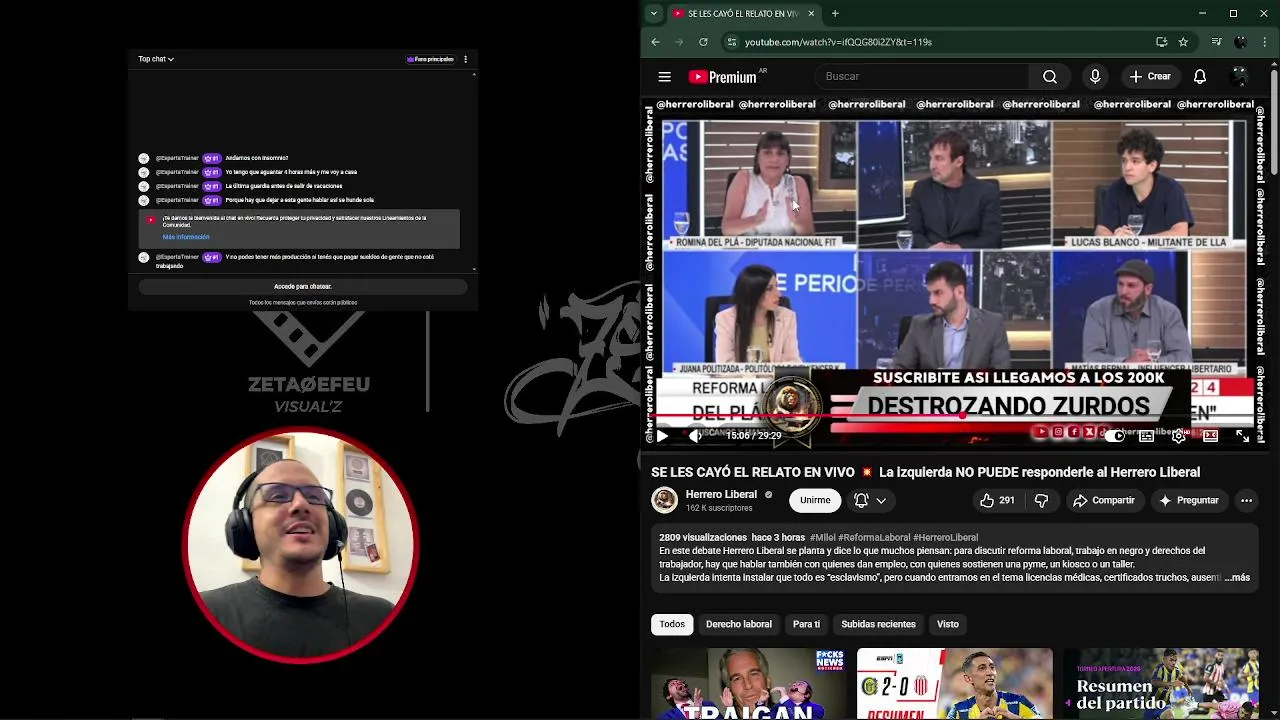Click the #HerreroLiberal hashtag
This screenshot has width=1280, height=720.
tap(945, 538)
